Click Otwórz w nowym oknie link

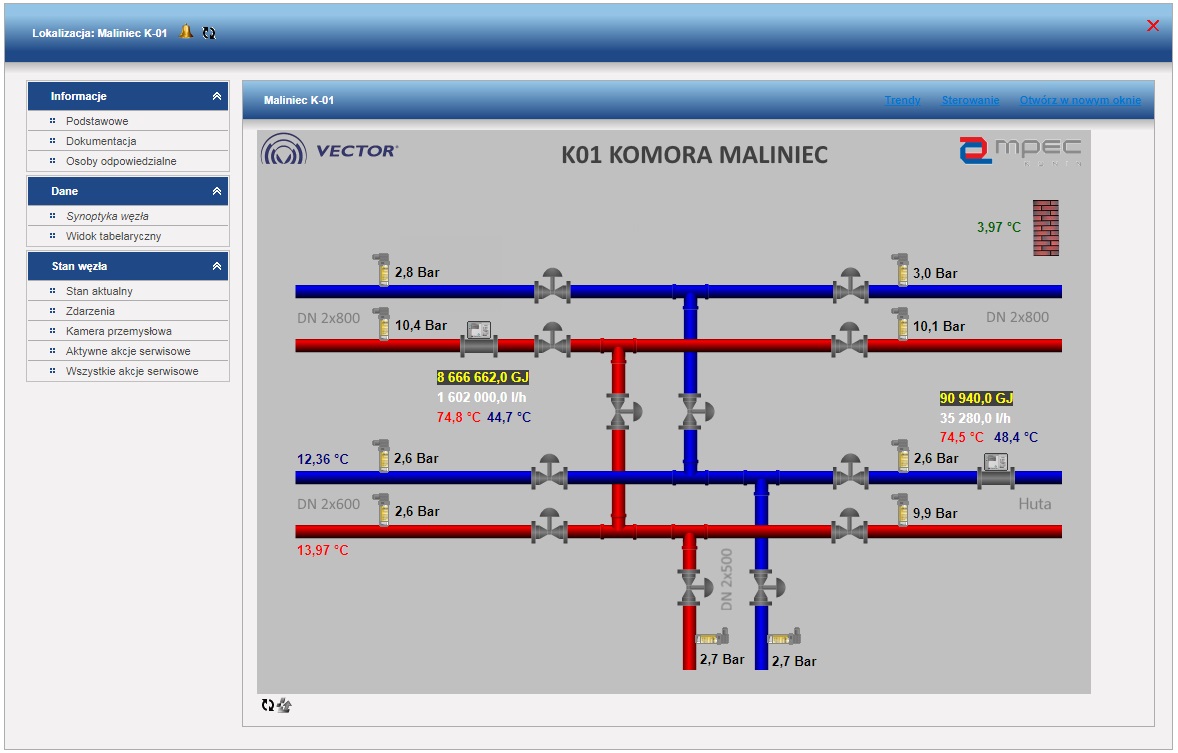point(1080,100)
